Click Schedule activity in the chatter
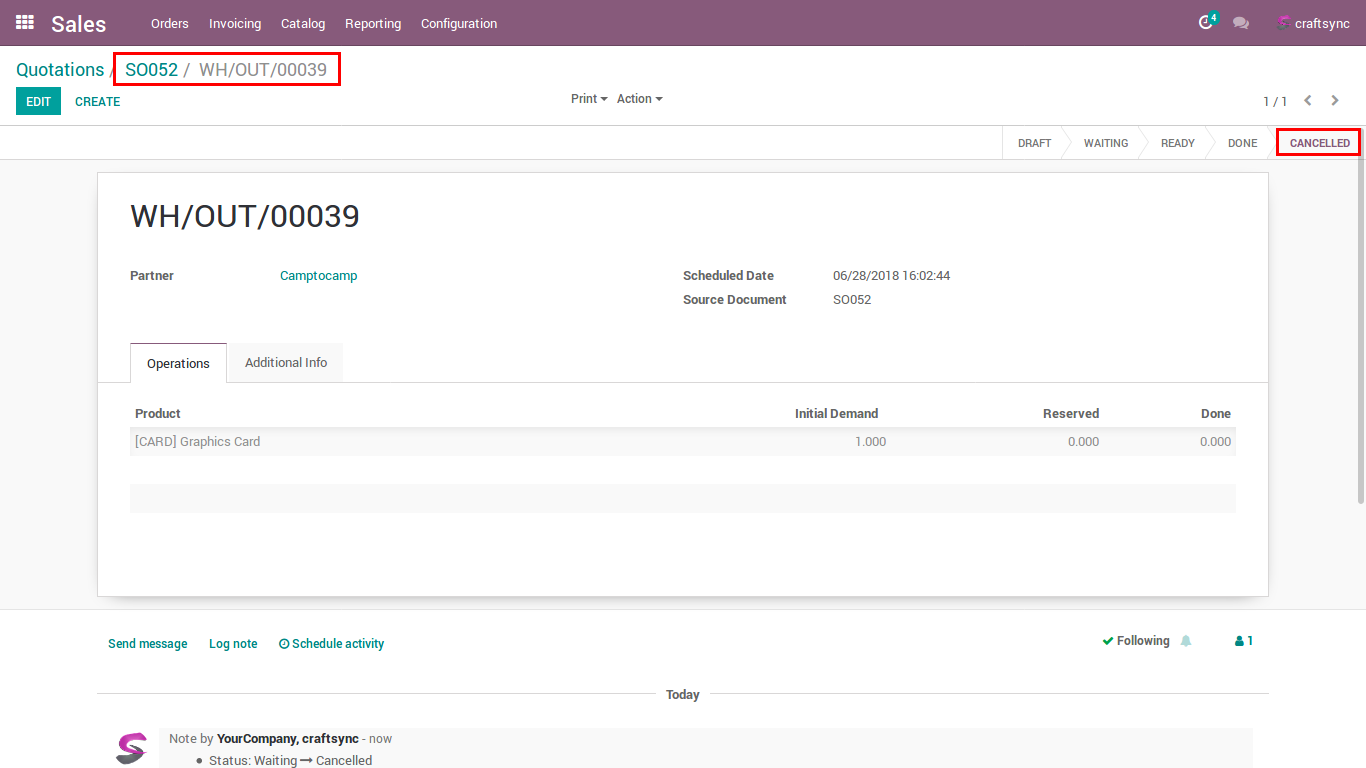 click(x=331, y=644)
